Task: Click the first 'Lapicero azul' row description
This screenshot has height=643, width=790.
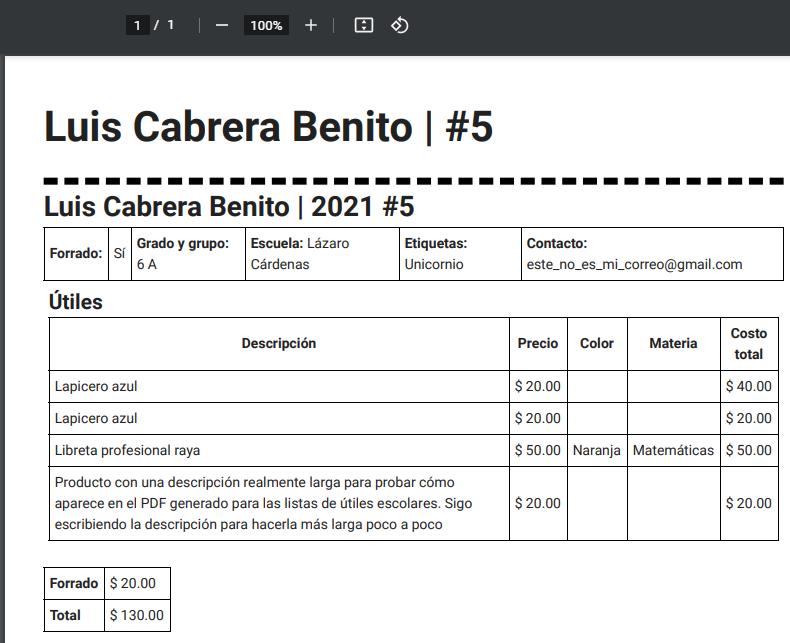Action: [96, 387]
